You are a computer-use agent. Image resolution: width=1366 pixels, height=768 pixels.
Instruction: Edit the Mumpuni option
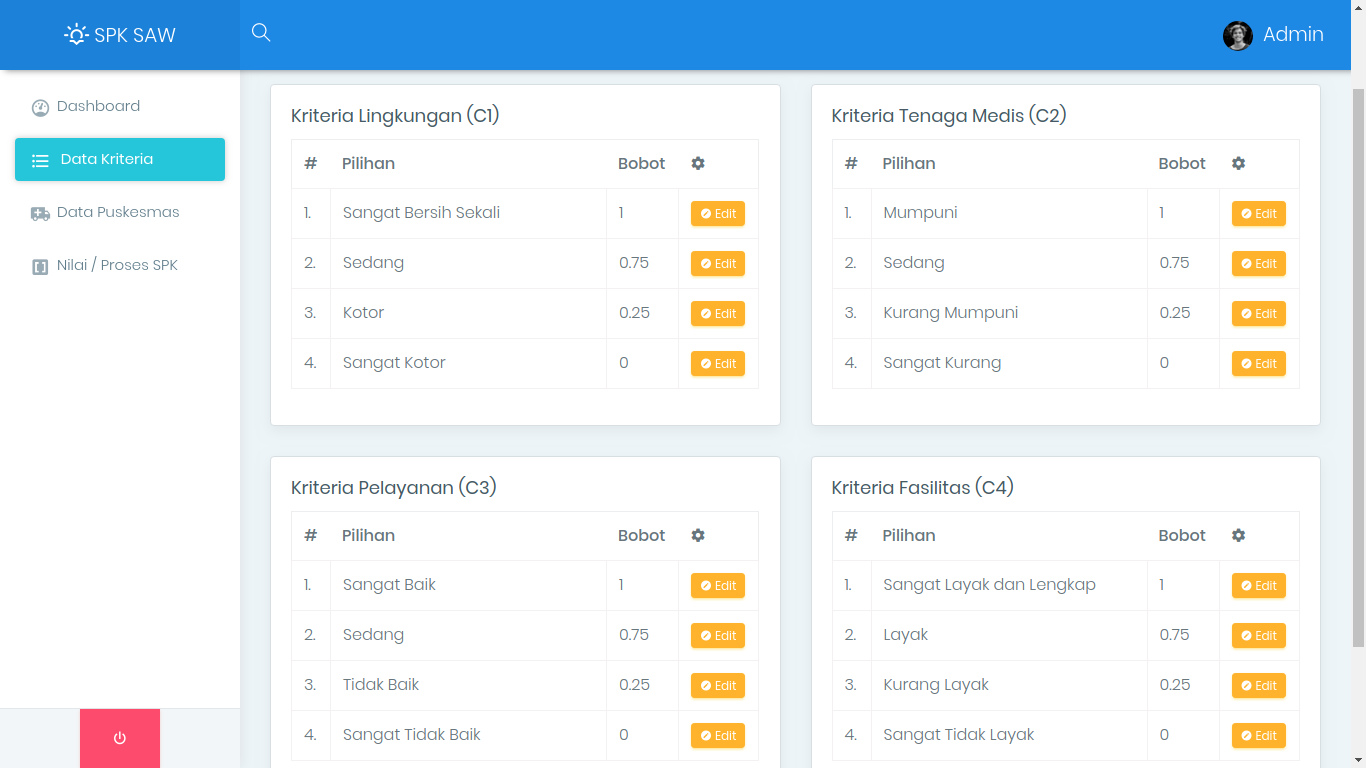point(1258,214)
